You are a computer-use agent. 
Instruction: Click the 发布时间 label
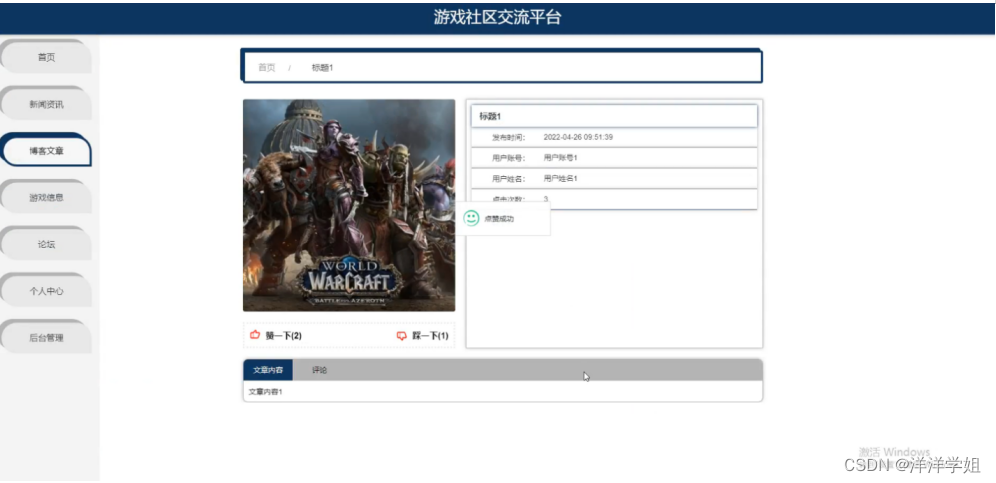[x=508, y=137]
